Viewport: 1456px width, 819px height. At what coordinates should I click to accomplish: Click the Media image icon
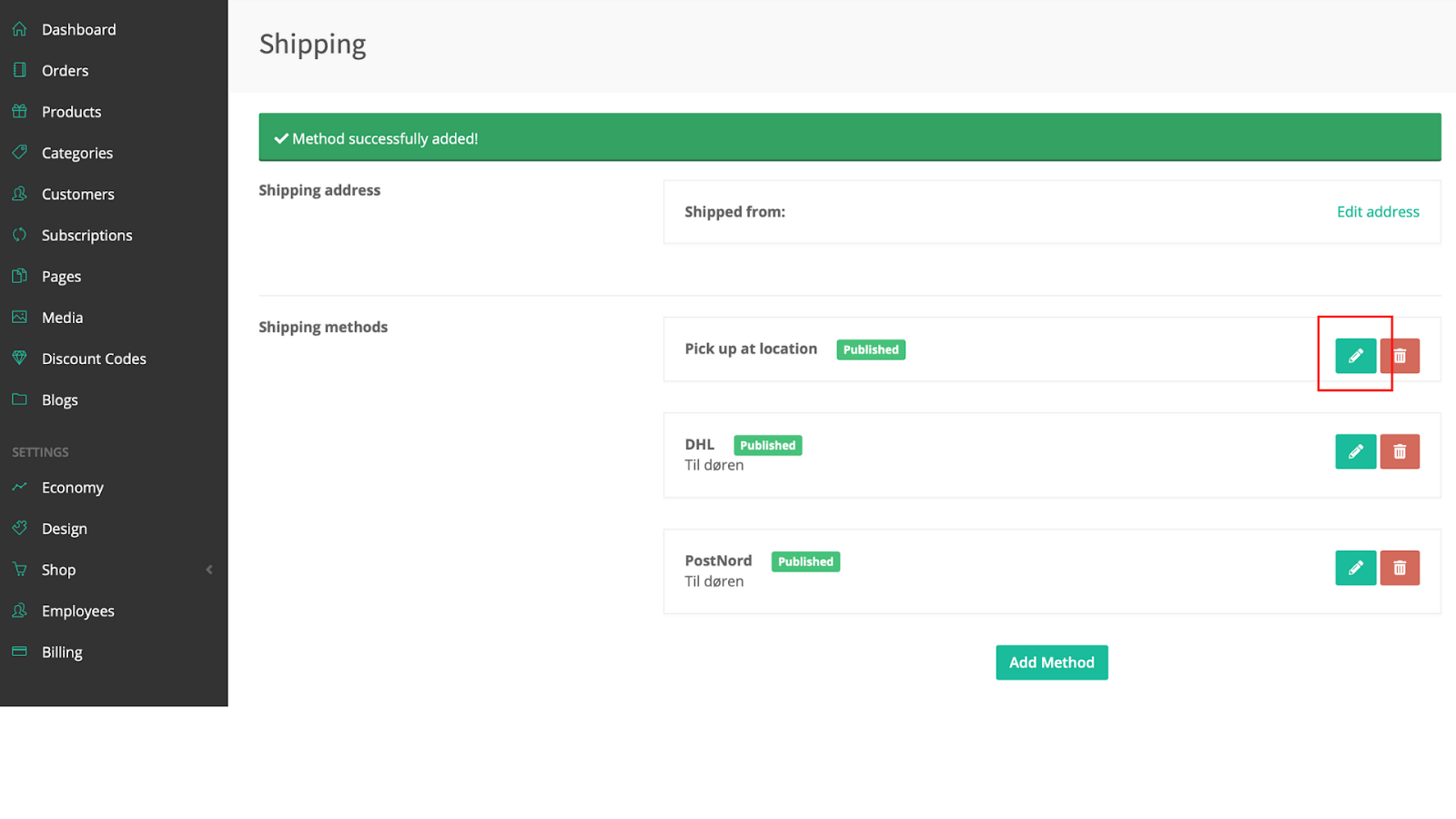19,317
